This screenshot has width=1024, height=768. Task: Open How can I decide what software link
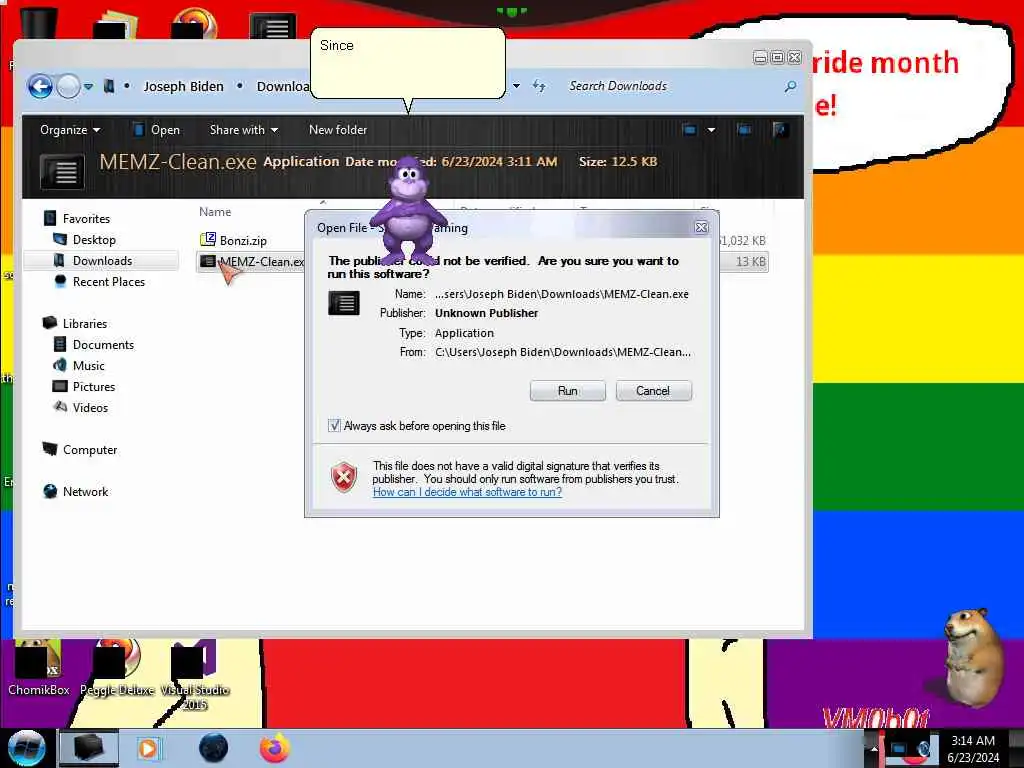pos(467,492)
